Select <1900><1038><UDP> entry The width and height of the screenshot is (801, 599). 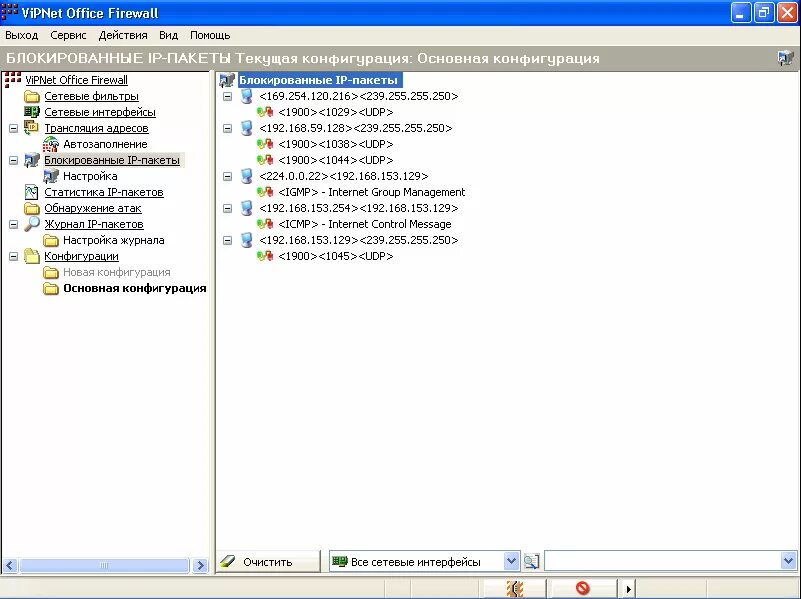click(x=336, y=144)
